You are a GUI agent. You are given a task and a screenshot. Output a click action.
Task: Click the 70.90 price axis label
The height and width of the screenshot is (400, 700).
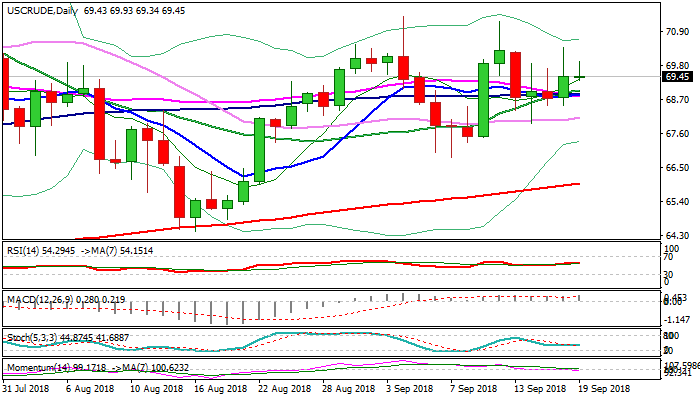(676, 31)
